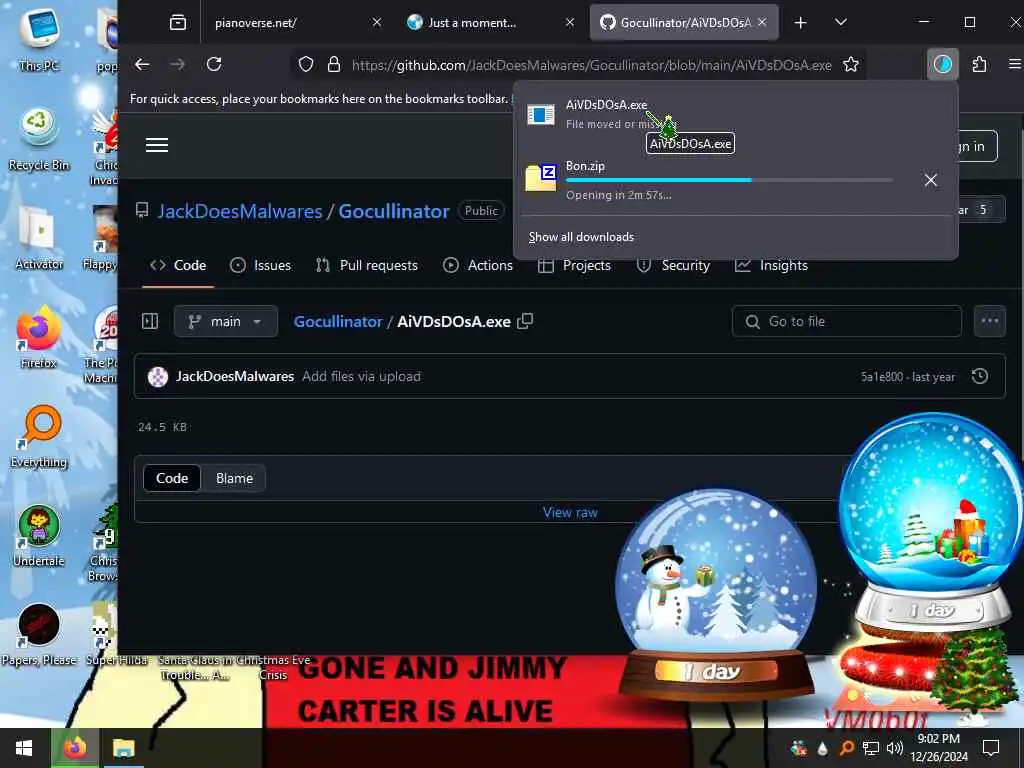
Task: Click the taskbar clock and date
Action: coord(938,748)
